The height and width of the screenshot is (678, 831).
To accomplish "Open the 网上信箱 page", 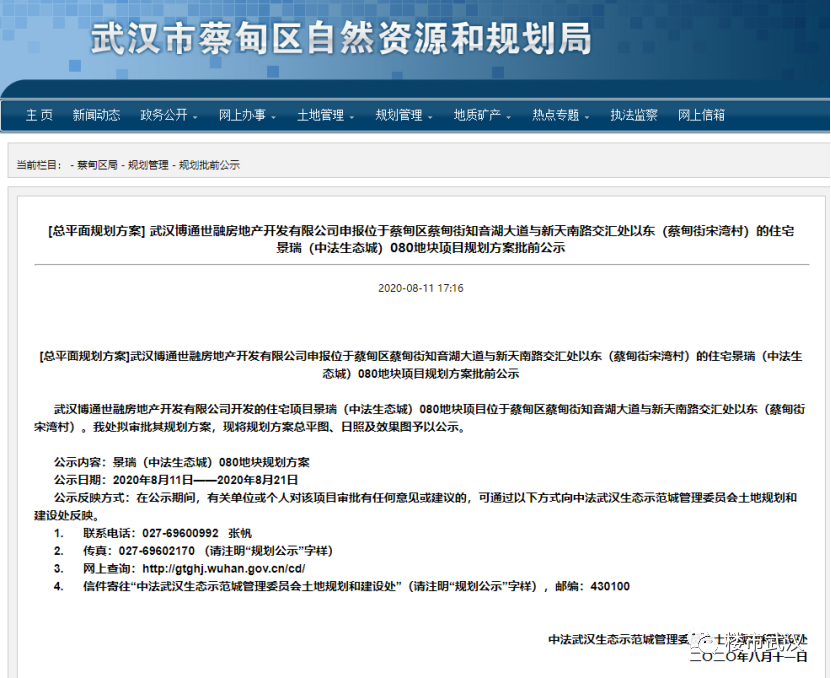I will [x=701, y=115].
